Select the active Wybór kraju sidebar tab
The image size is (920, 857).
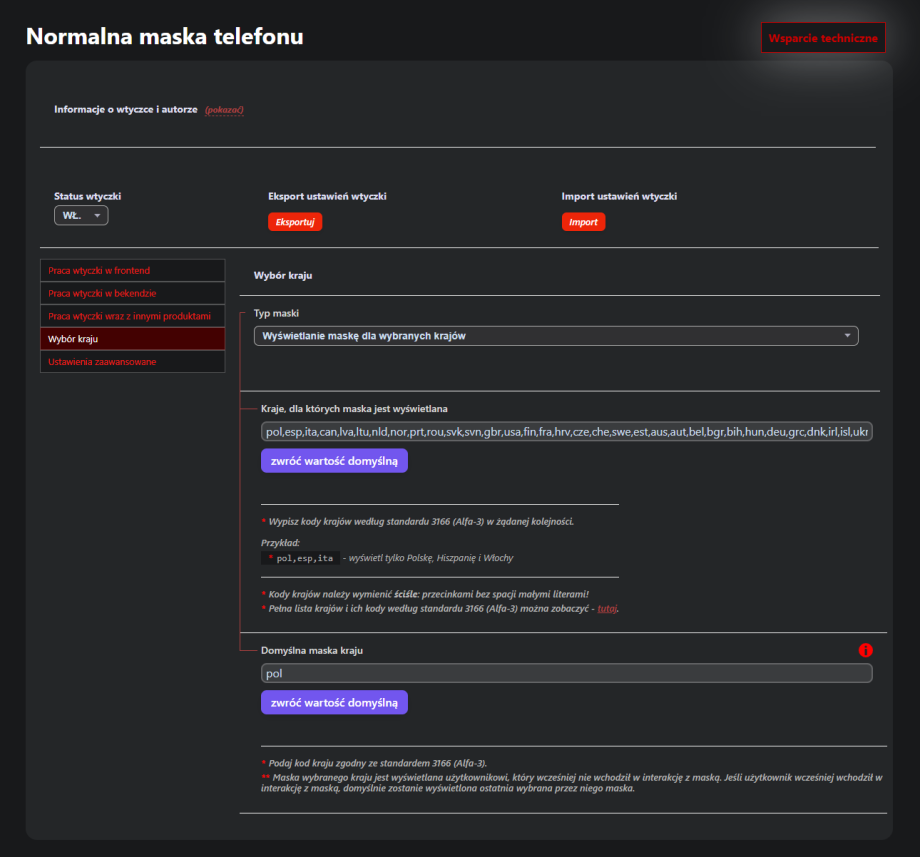pos(132,339)
